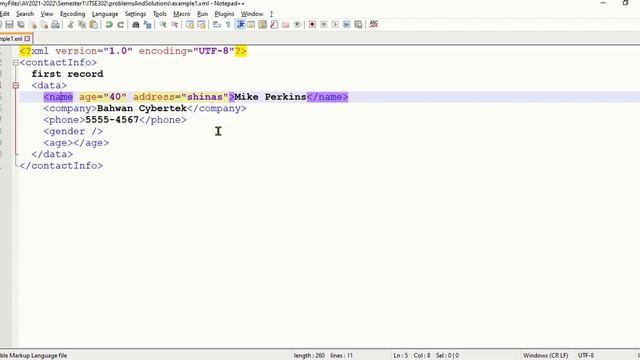Open the User Defined Language icon
This screenshot has height=360, width=640.
(251, 24)
